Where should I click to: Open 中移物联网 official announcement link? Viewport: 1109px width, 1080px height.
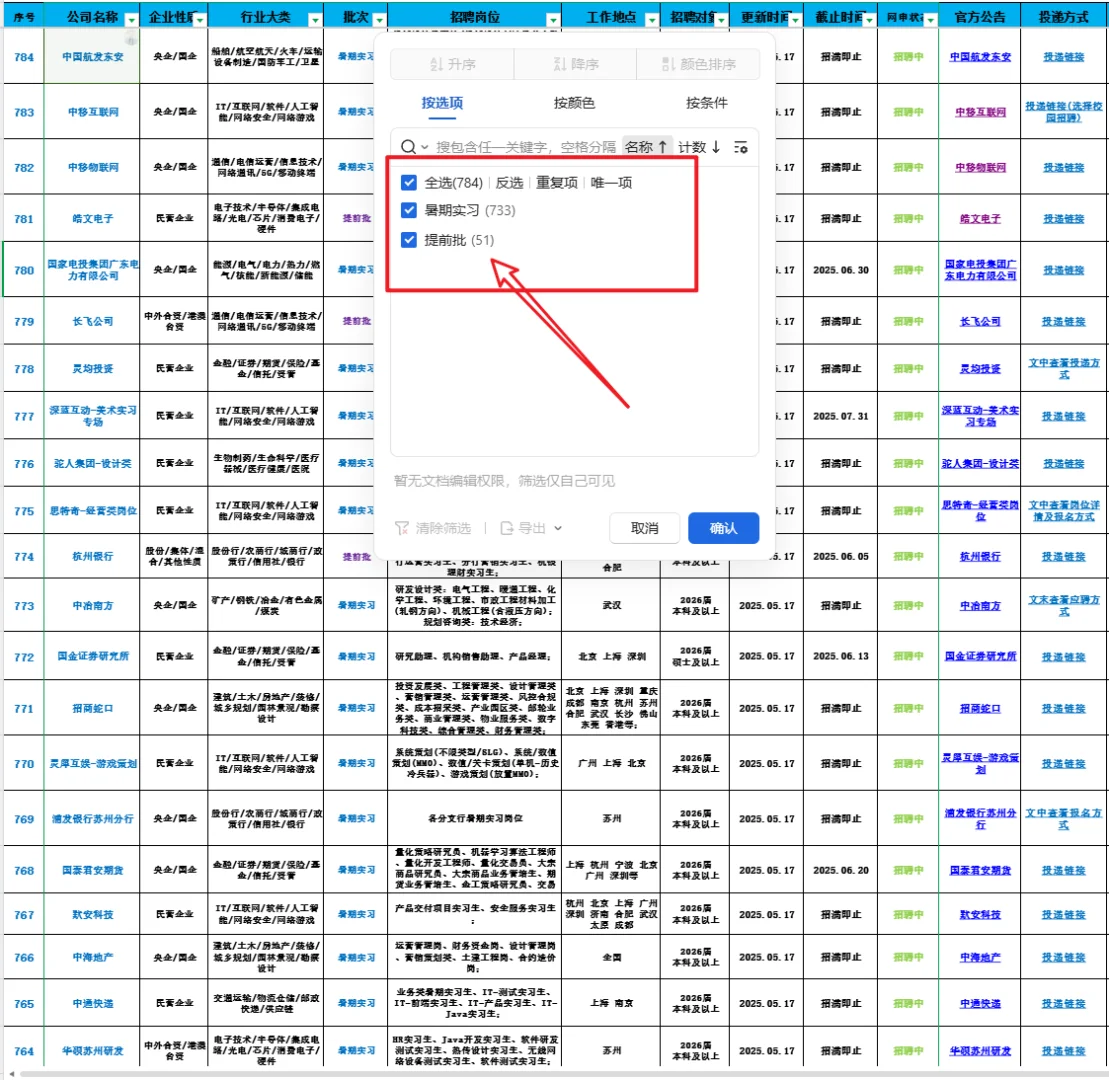tap(980, 168)
